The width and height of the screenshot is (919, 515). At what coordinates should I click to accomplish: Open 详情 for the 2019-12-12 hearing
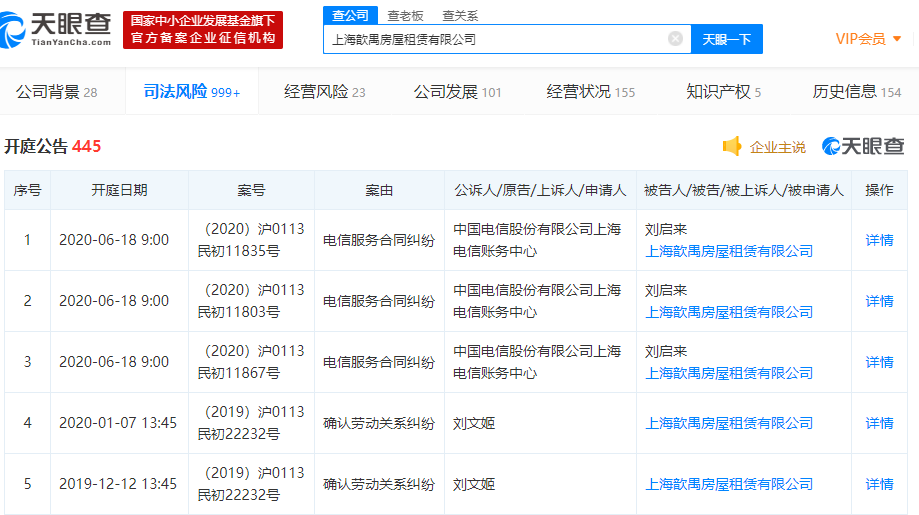click(879, 484)
